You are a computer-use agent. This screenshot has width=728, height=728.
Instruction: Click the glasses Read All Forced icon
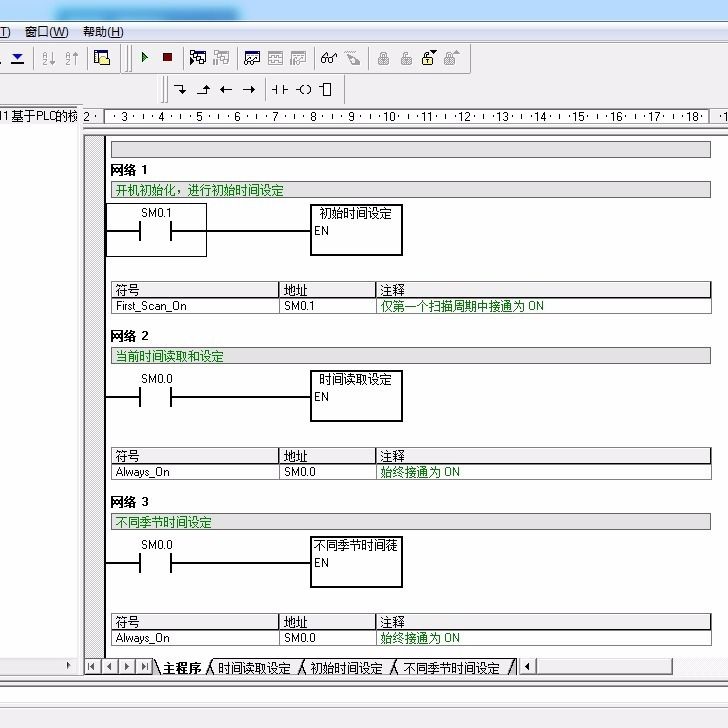[x=329, y=58]
